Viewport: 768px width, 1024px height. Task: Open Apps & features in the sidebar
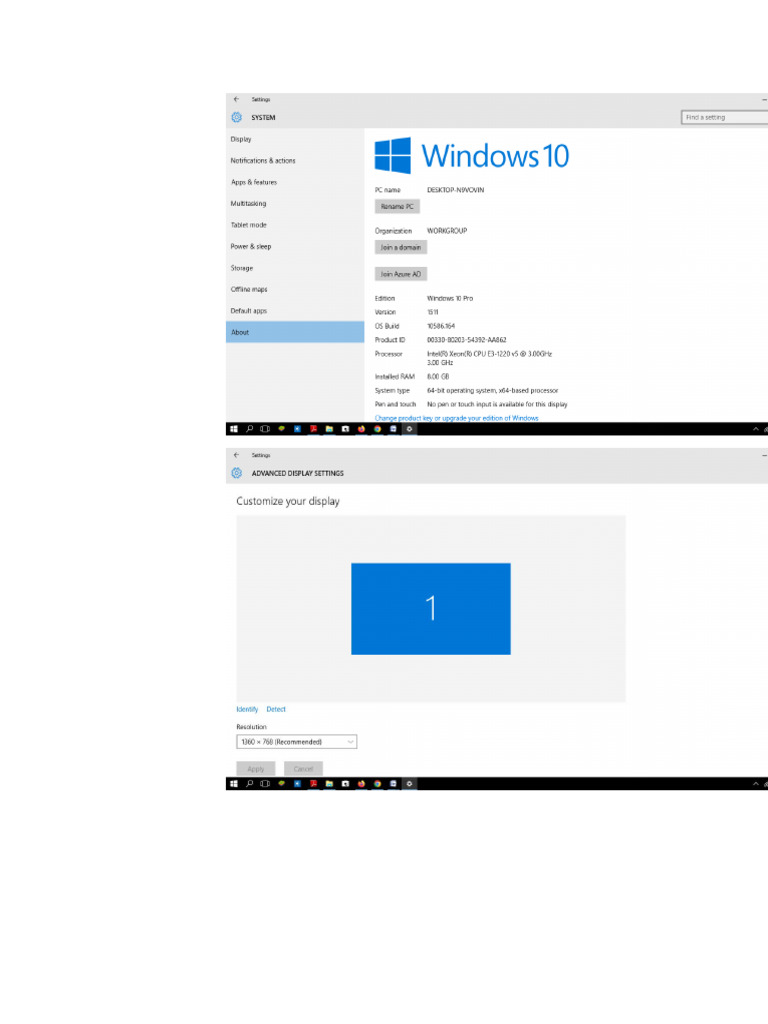(295, 182)
